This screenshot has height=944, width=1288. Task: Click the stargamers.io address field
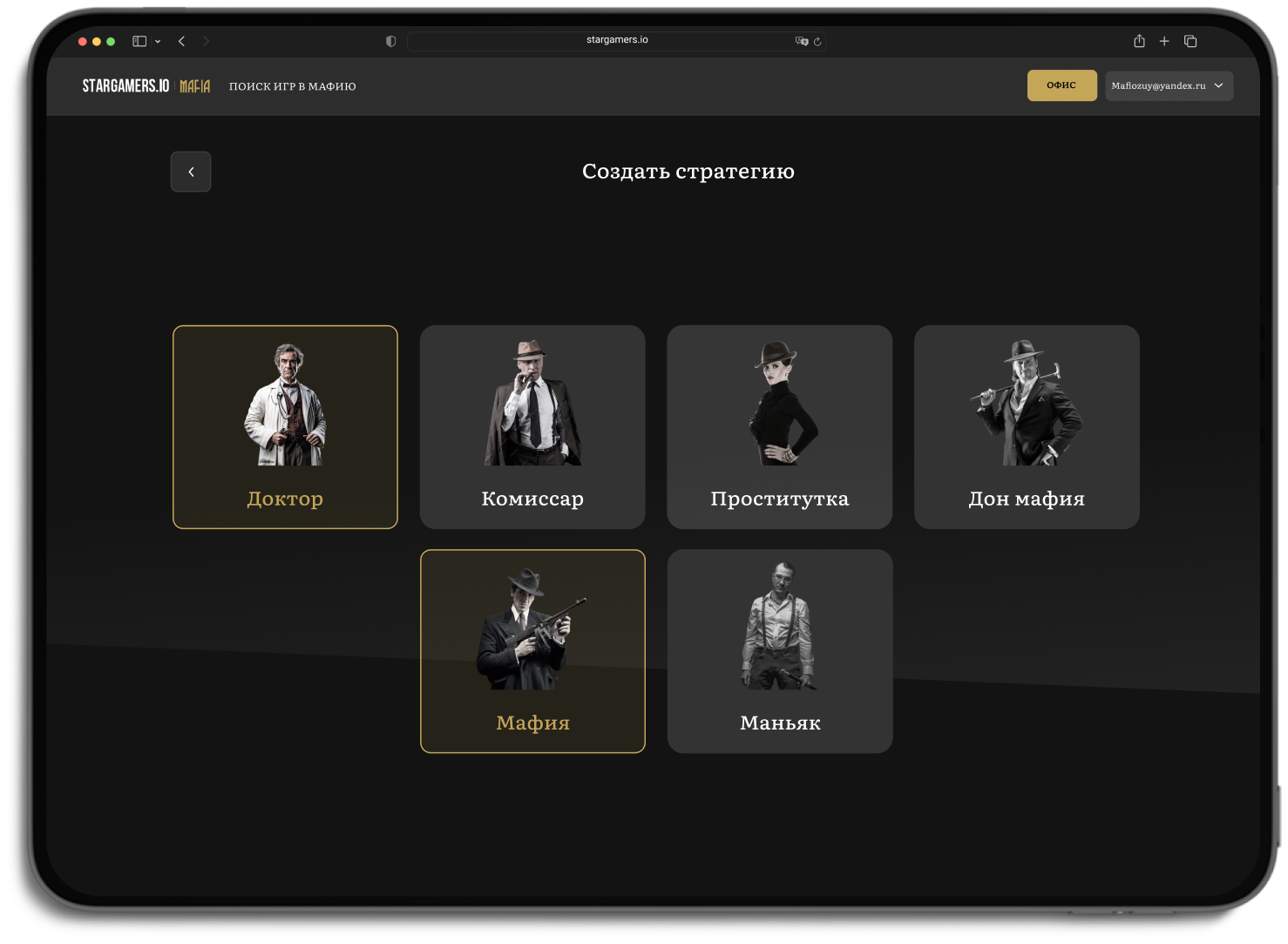(x=616, y=40)
